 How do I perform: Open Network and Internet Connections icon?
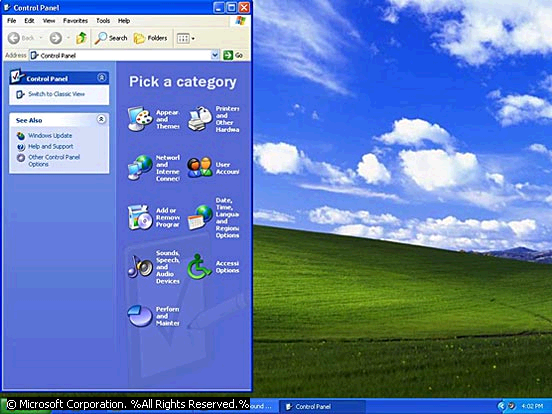point(140,168)
